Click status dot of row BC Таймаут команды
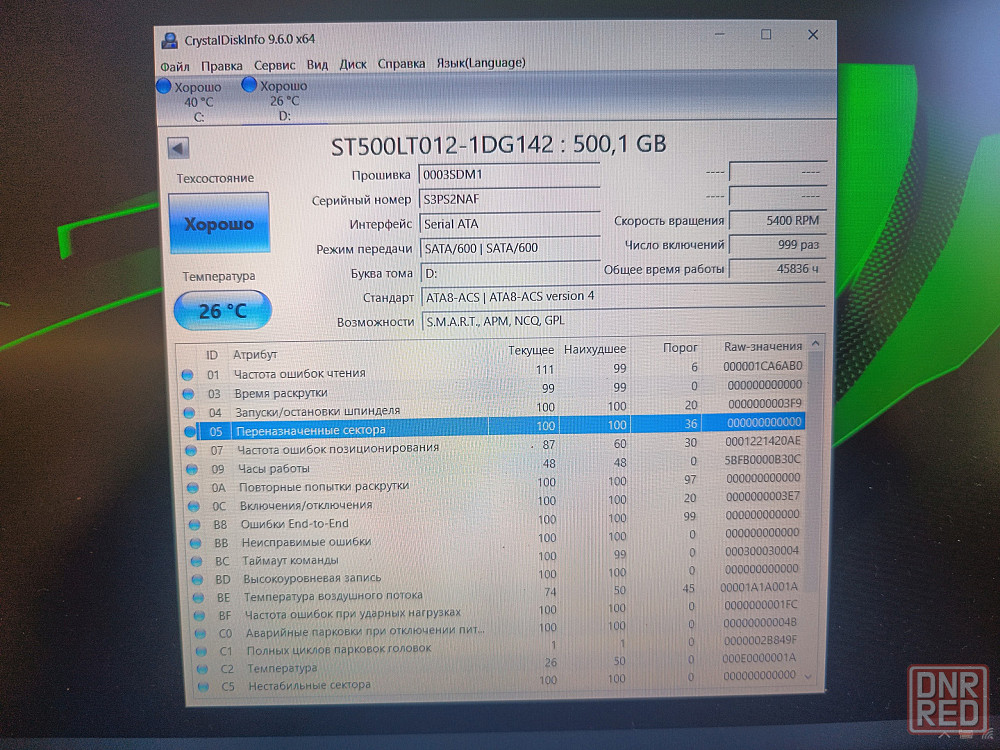The image size is (1000, 750). coord(196,562)
